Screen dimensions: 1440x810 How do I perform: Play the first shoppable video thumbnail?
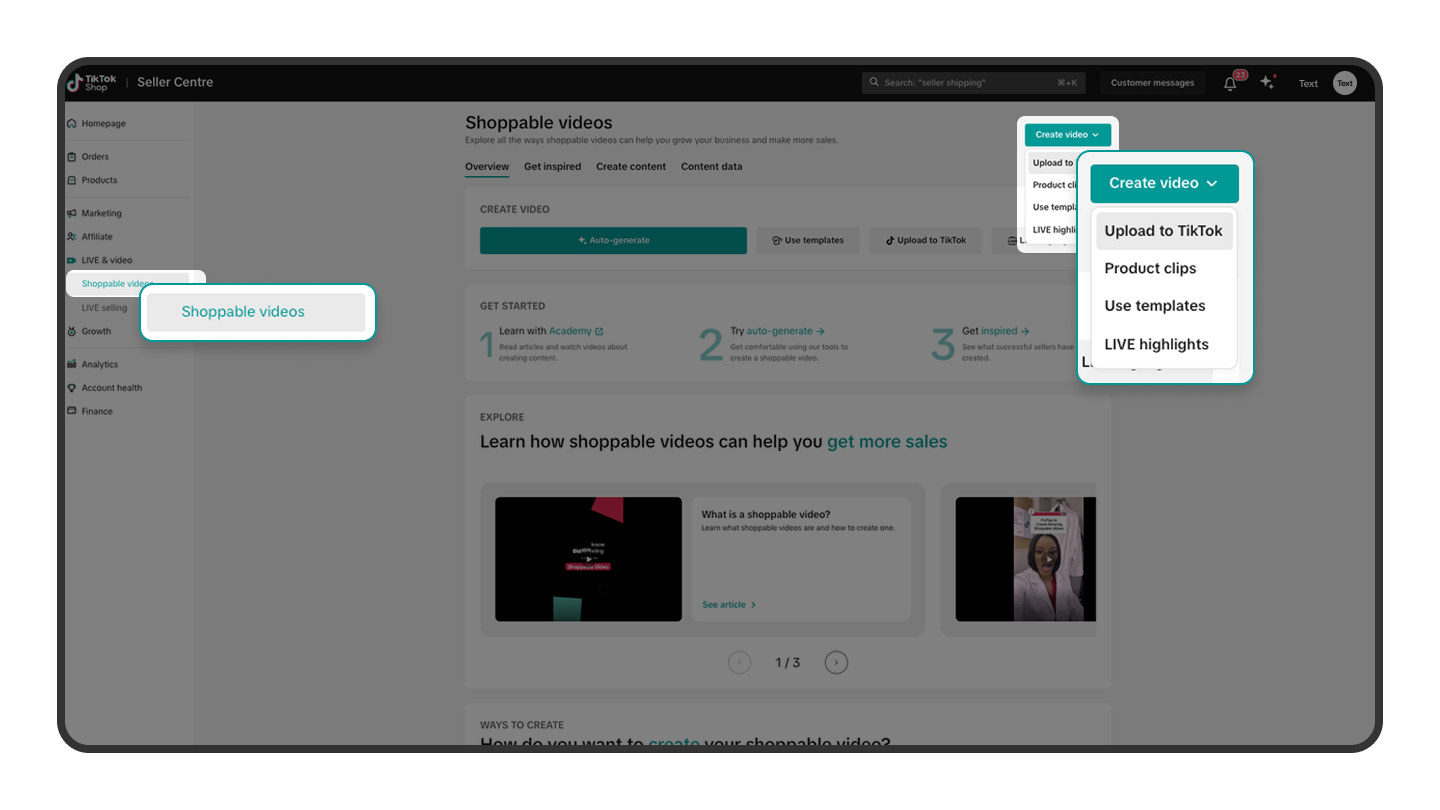[588, 559]
